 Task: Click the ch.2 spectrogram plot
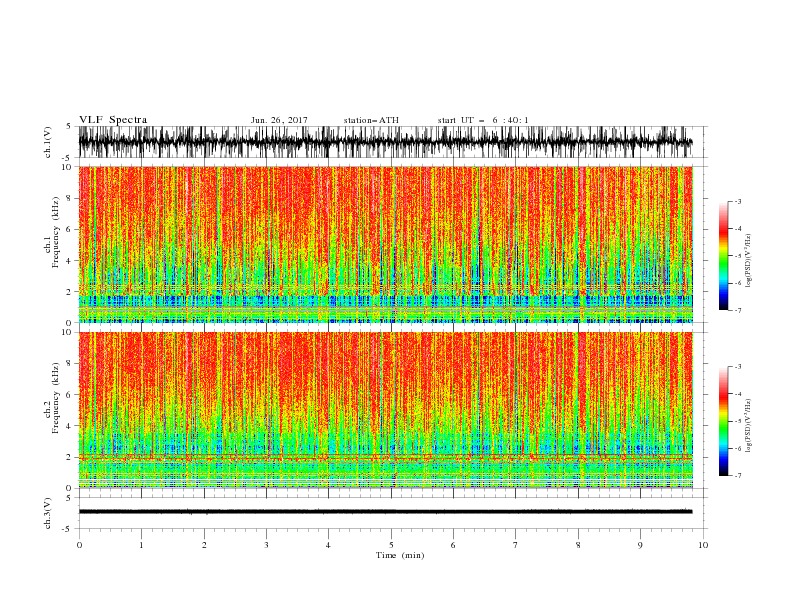pos(385,410)
